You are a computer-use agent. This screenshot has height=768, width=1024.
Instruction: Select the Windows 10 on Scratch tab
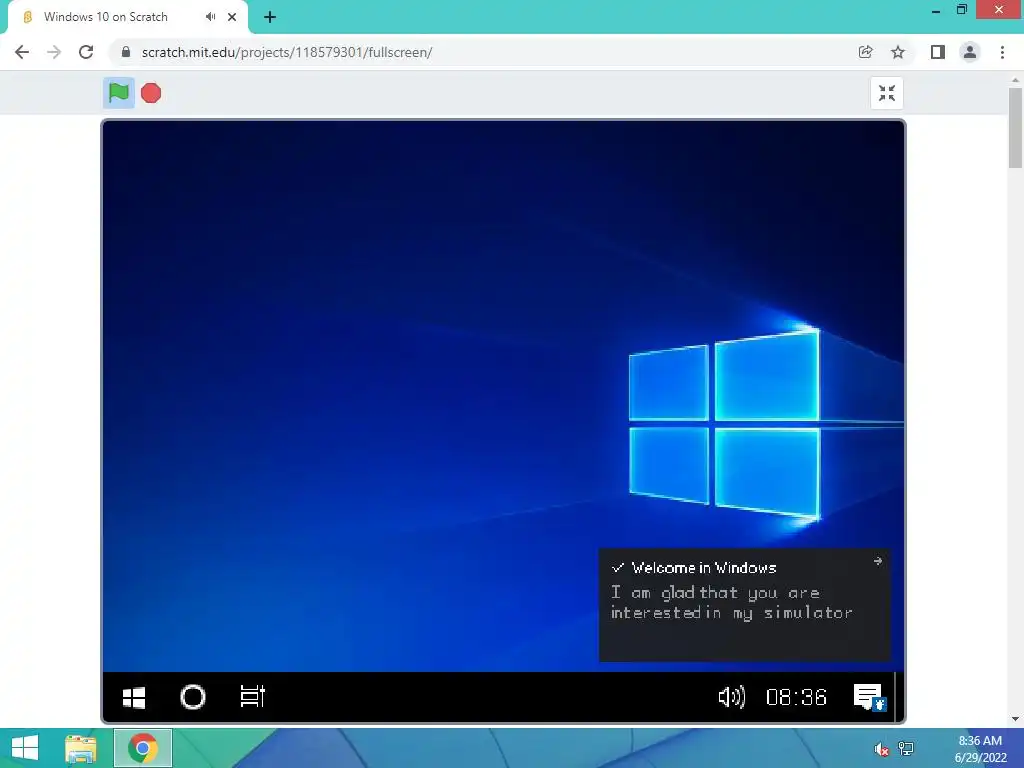point(127,17)
